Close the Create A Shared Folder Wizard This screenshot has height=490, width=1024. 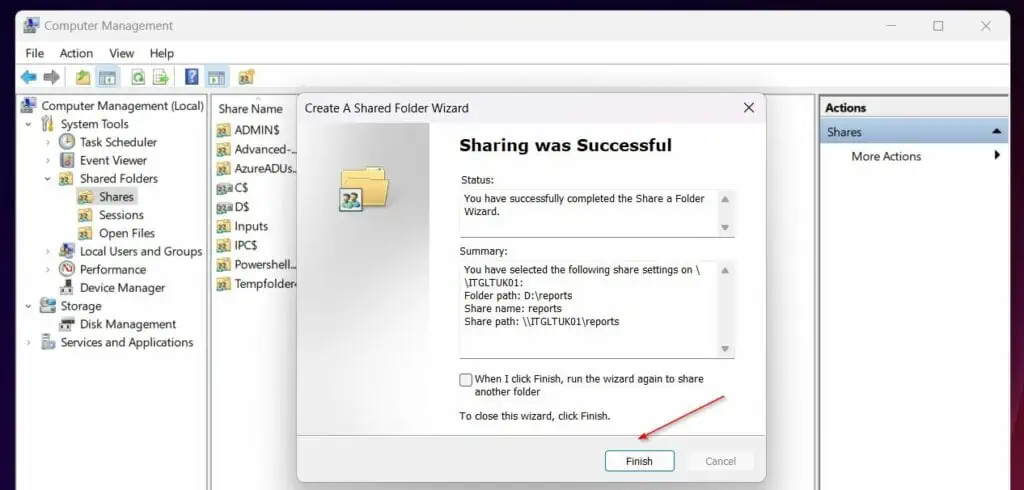click(748, 108)
